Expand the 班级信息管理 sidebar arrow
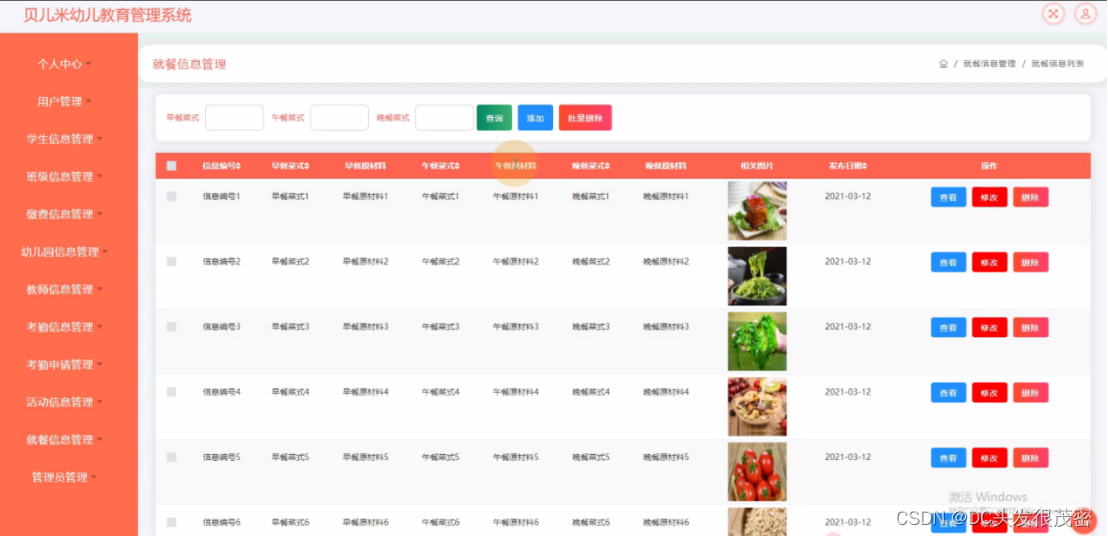The width and height of the screenshot is (1108, 537). [100, 177]
